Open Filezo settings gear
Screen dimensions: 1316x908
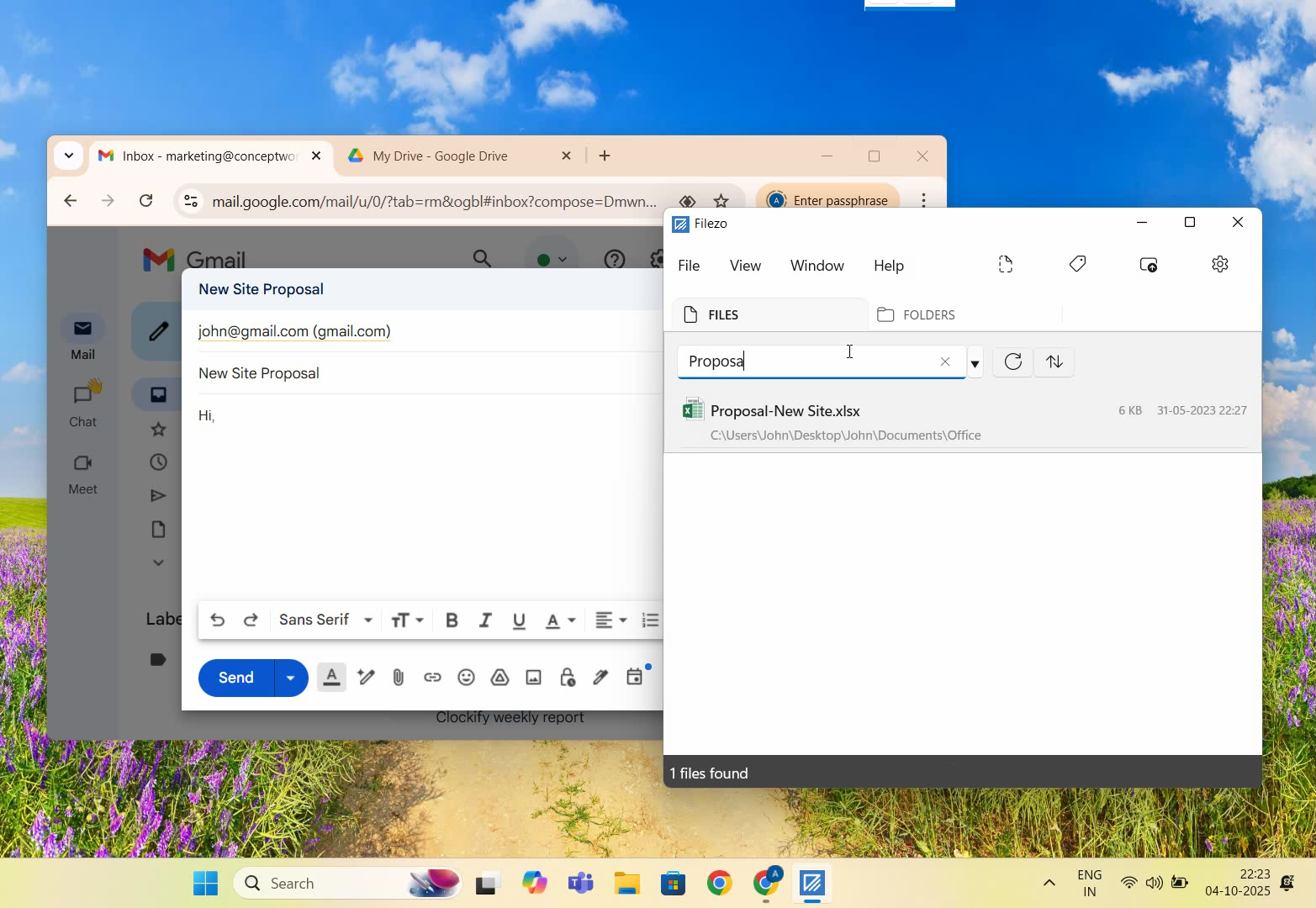coord(1219,265)
